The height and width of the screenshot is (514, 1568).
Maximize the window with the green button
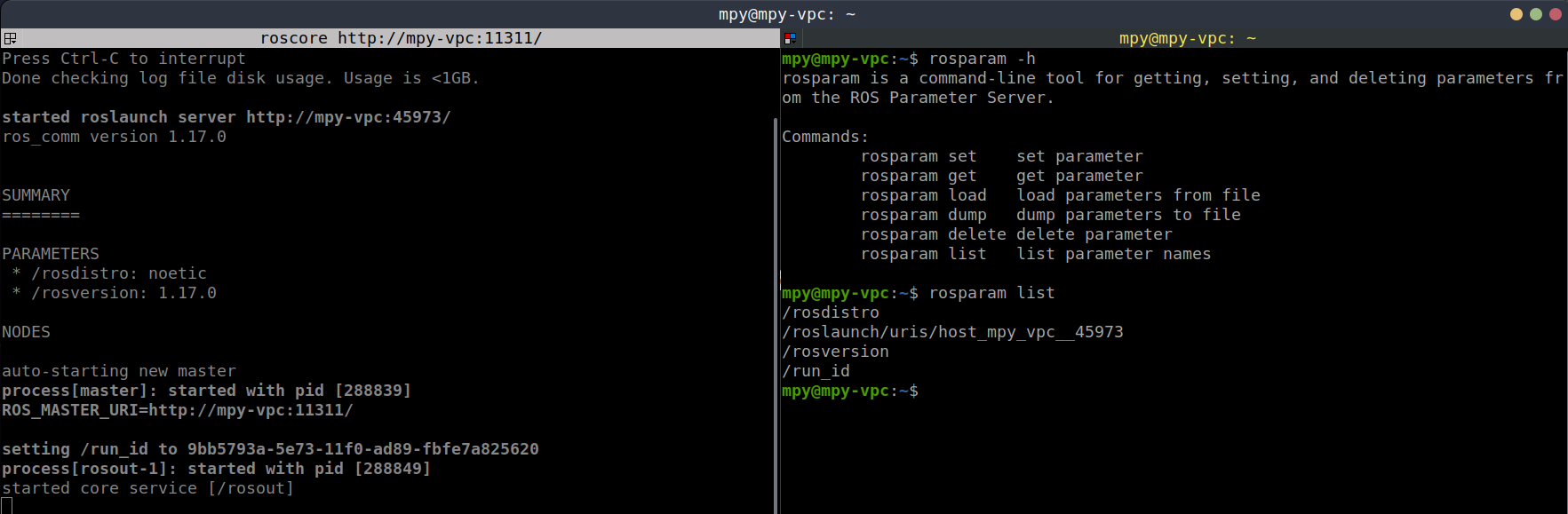tap(1536, 14)
